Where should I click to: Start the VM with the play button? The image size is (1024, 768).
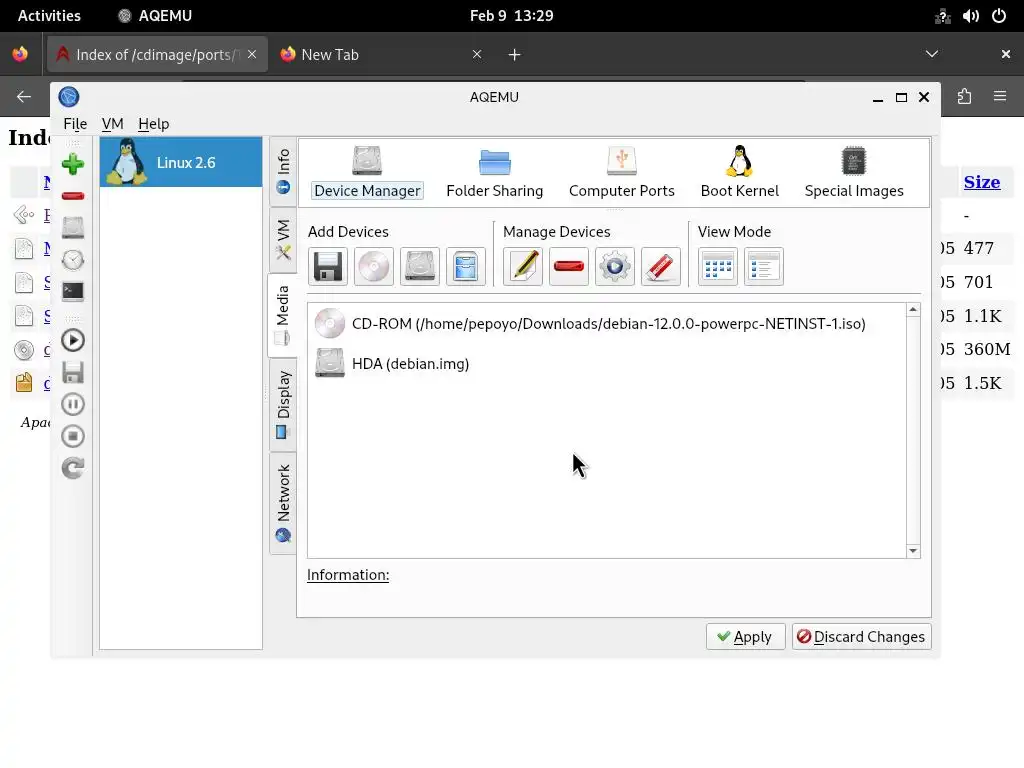[x=72, y=340]
